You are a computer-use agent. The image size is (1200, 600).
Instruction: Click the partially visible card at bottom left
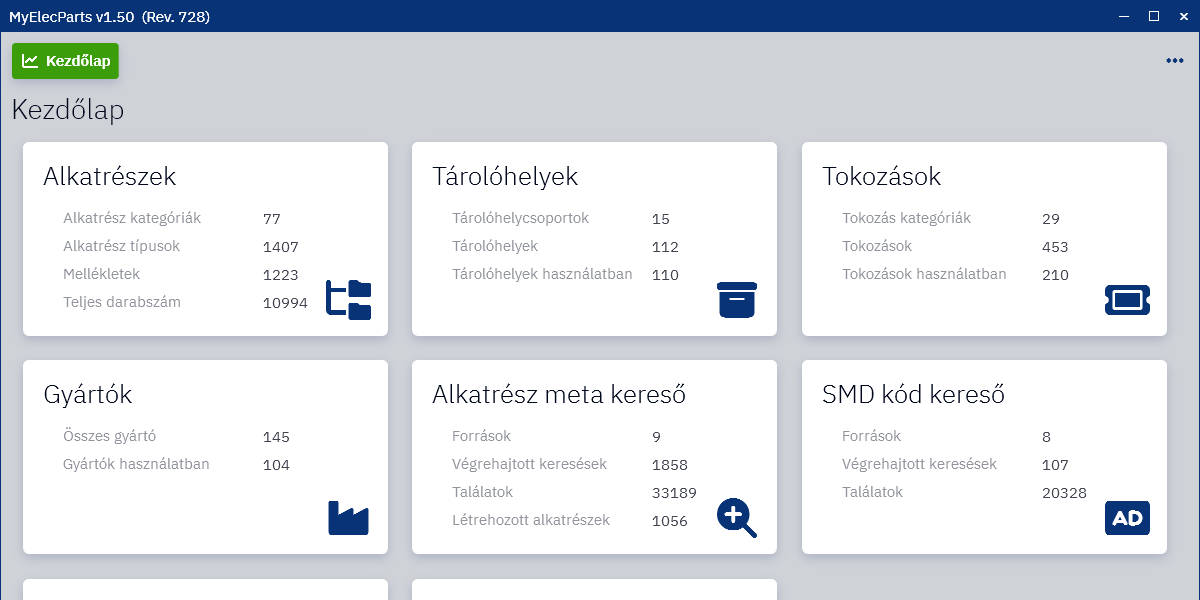(x=205, y=592)
